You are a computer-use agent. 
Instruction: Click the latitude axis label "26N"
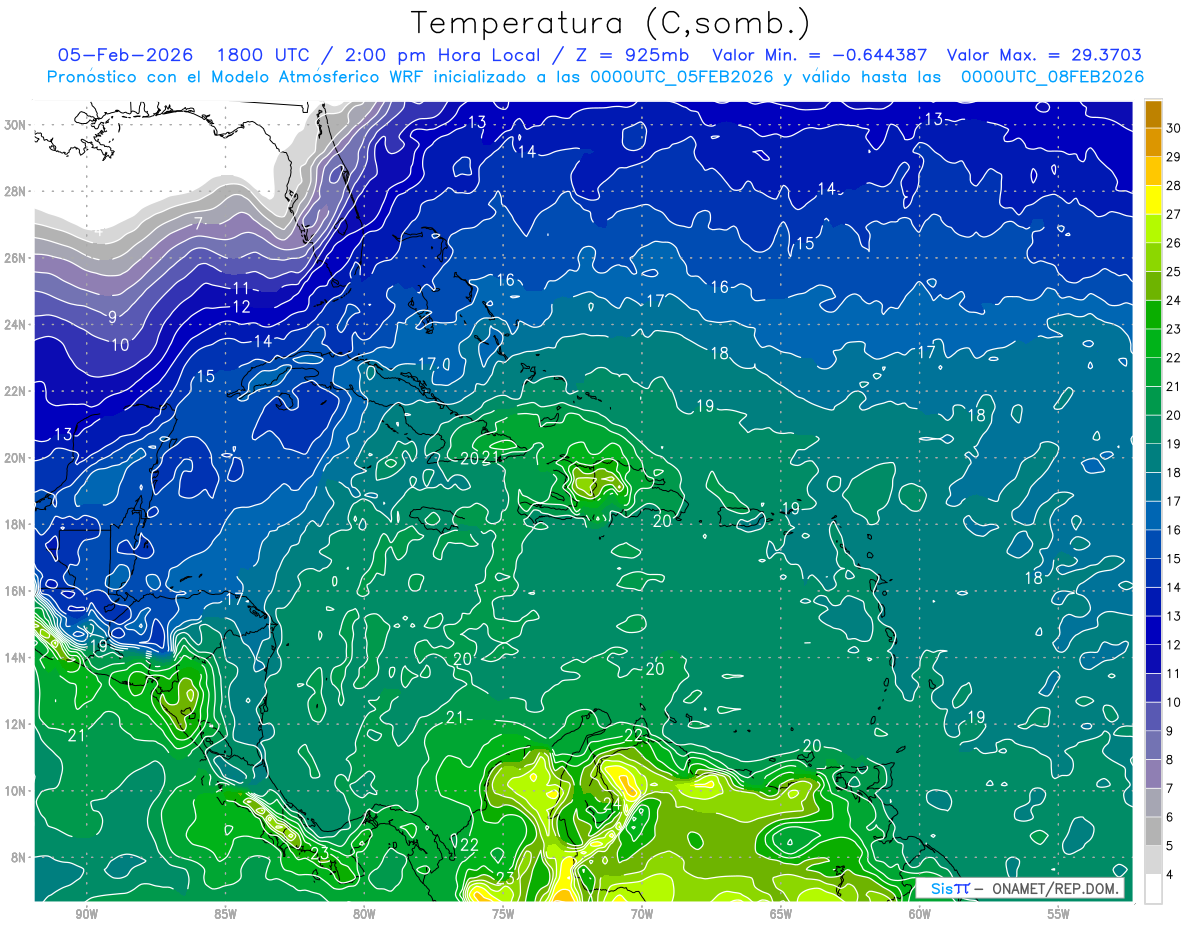tap(17, 258)
